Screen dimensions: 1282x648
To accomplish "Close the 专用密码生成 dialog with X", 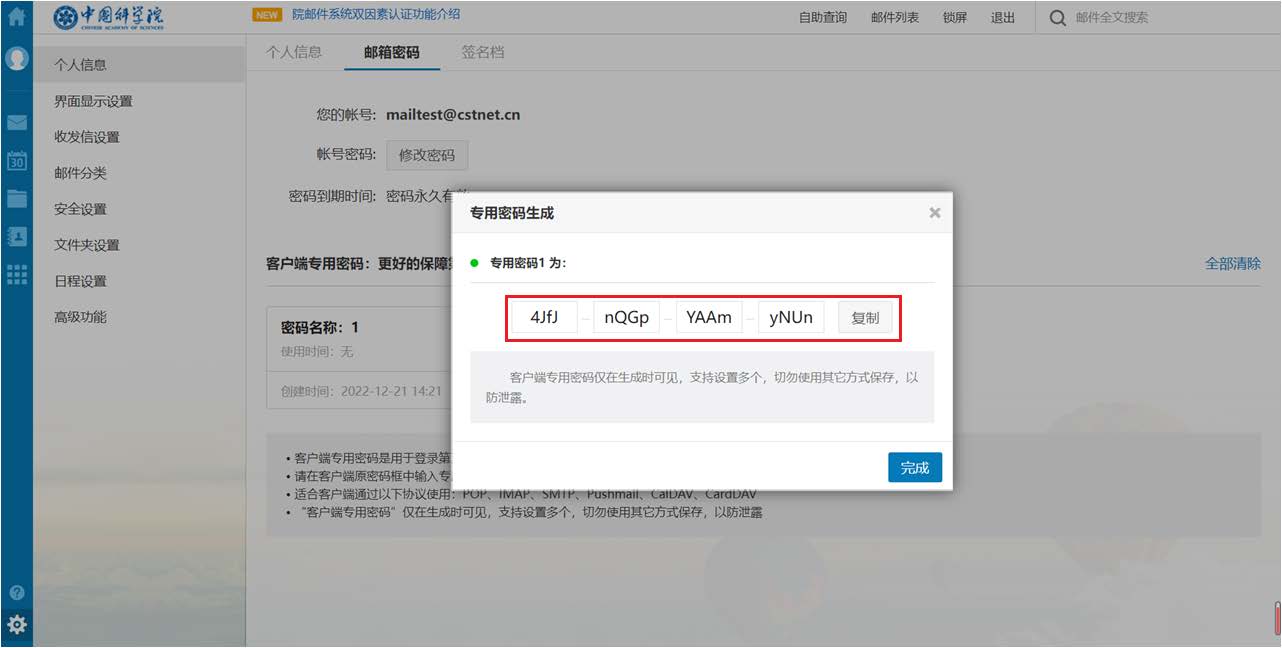I will 935,213.
